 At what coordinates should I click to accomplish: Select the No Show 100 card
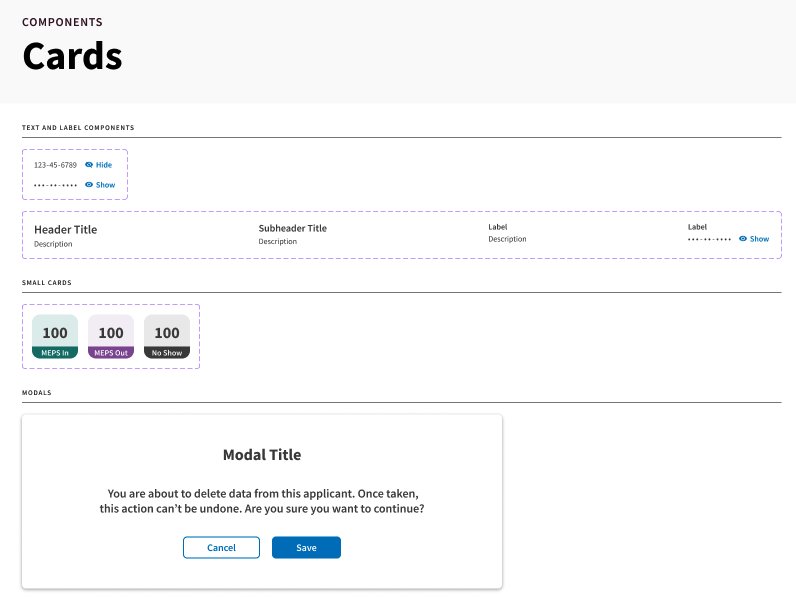[167, 337]
